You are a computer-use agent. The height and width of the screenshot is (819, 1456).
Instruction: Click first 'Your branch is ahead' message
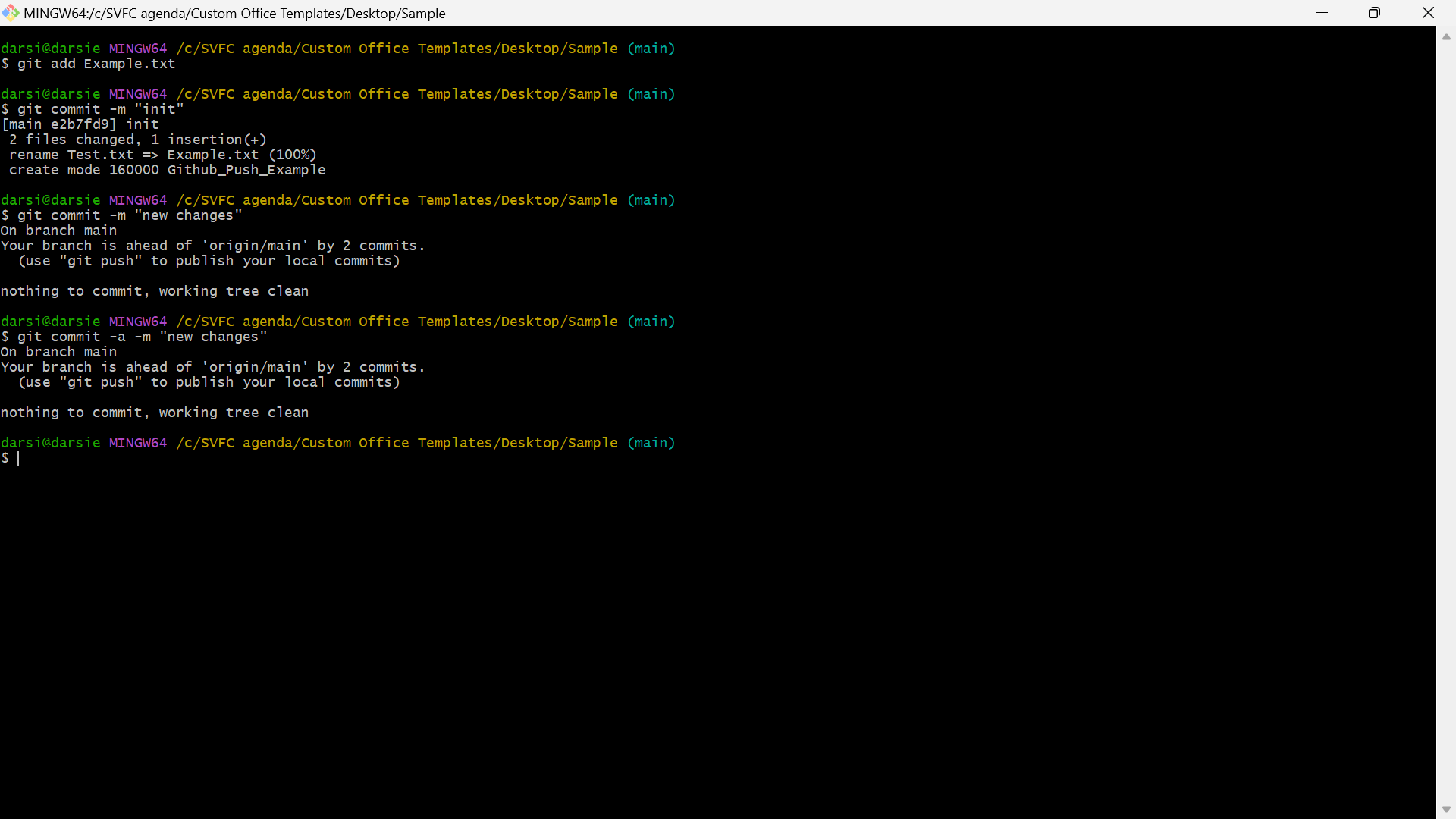(212, 246)
